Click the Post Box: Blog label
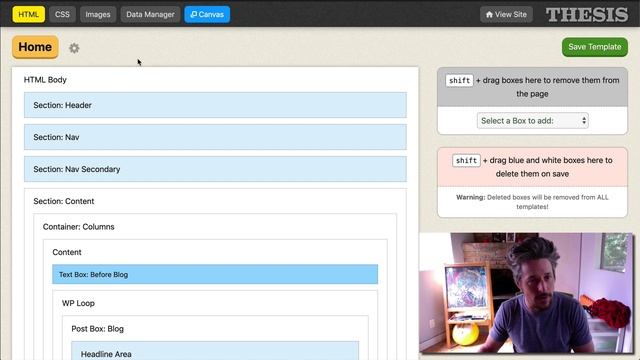 tap(98, 329)
